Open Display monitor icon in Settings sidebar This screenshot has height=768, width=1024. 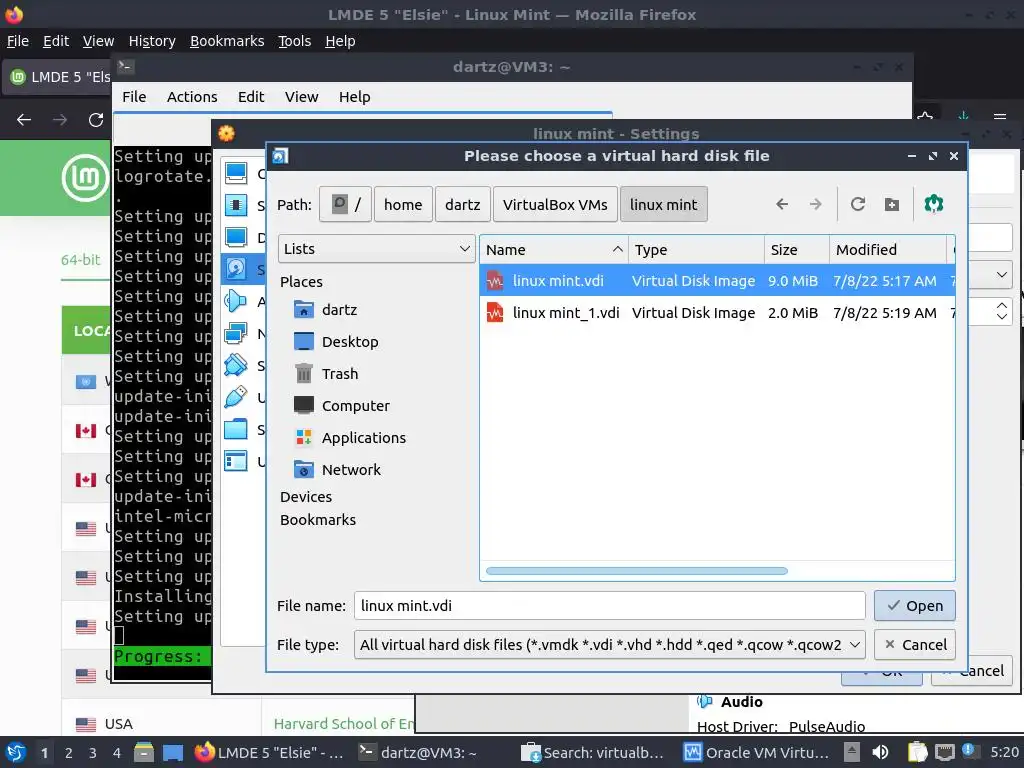(x=236, y=237)
